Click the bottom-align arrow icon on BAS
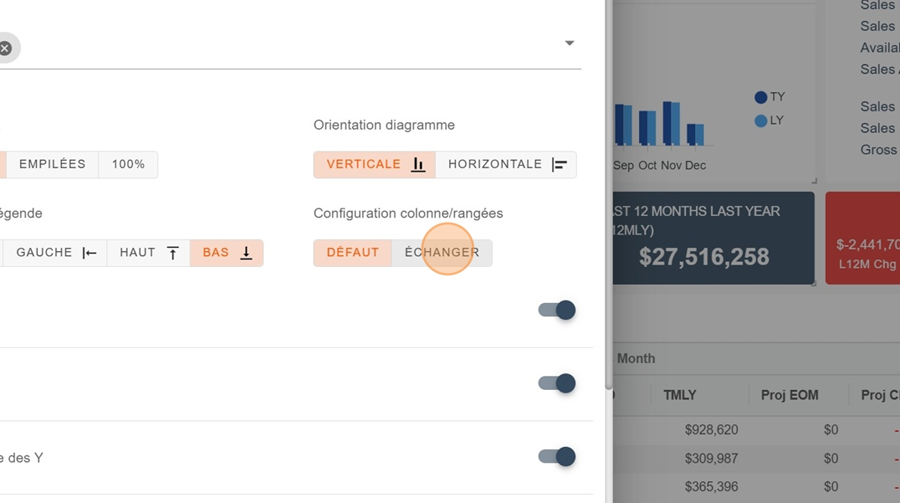The image size is (900, 503). coord(246,253)
